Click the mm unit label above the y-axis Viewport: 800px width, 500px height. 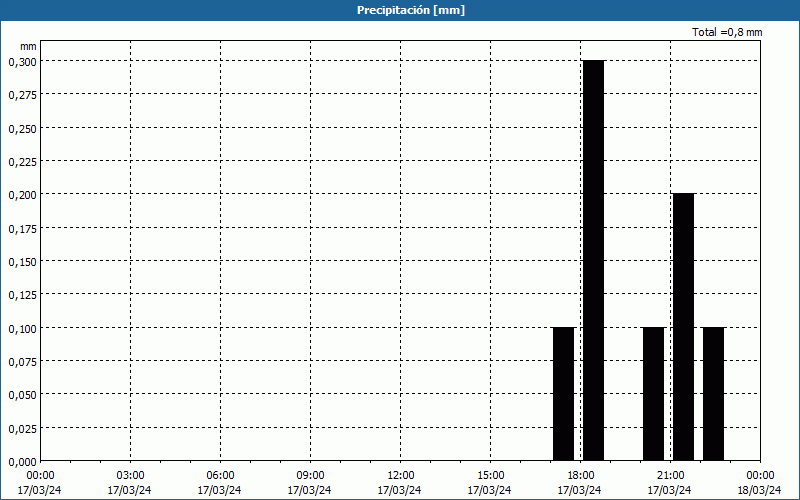28,46
